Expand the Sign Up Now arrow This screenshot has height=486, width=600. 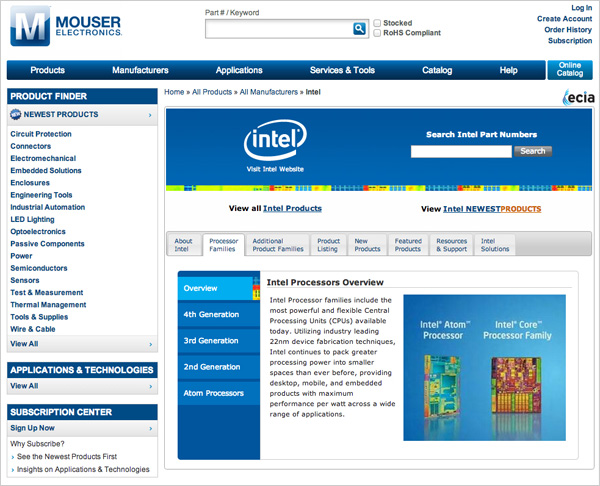point(150,429)
